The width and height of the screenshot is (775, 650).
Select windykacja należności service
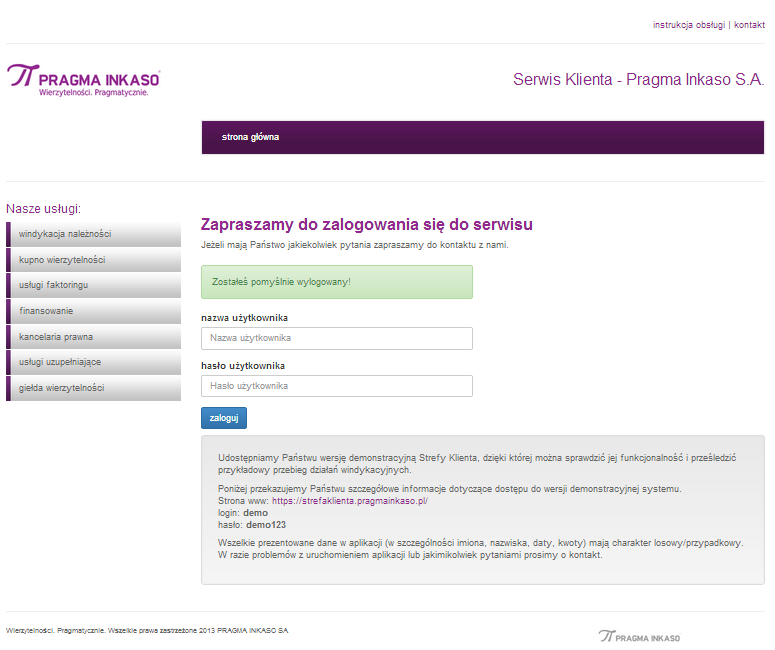(93, 234)
